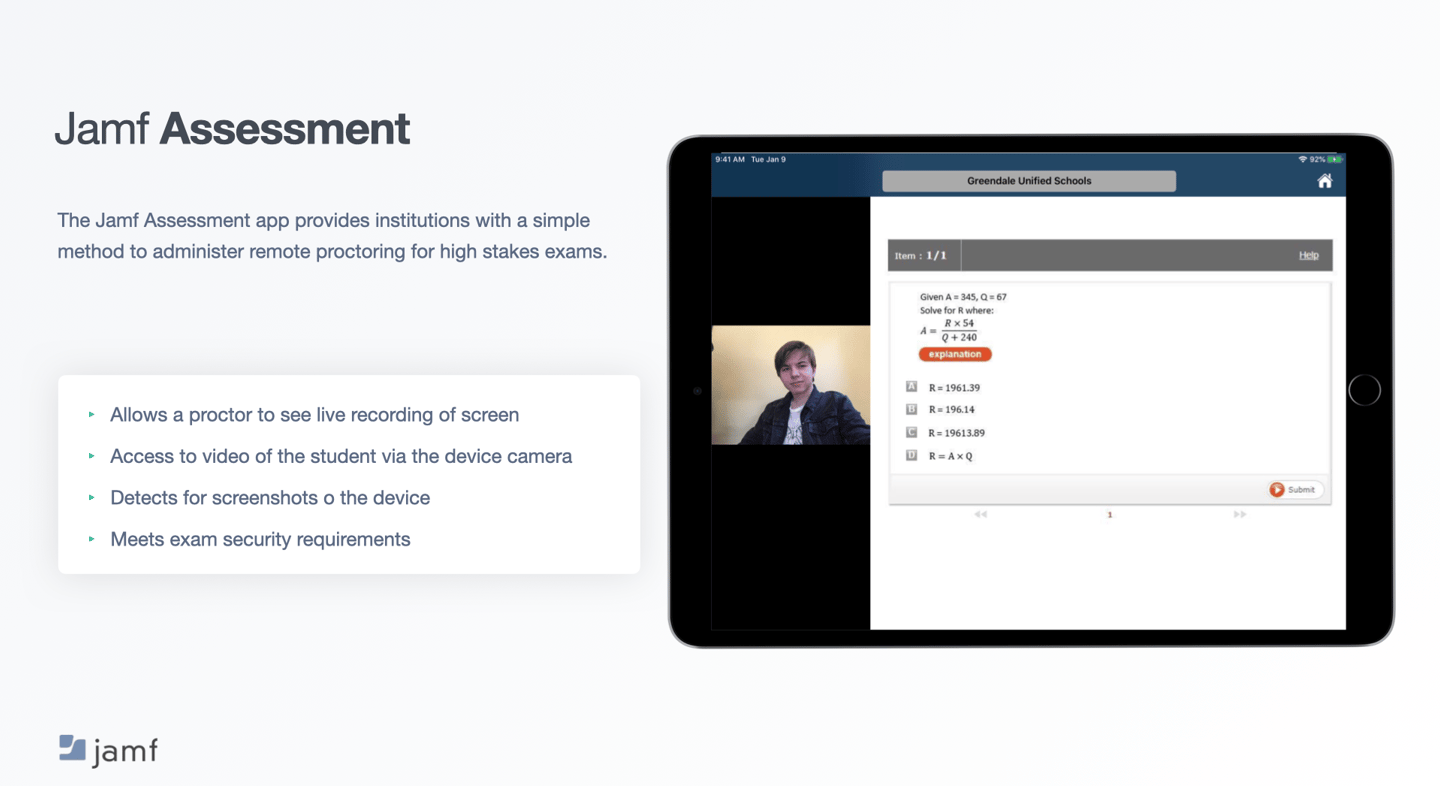Select answer C, R = 19613.89

tap(945, 433)
